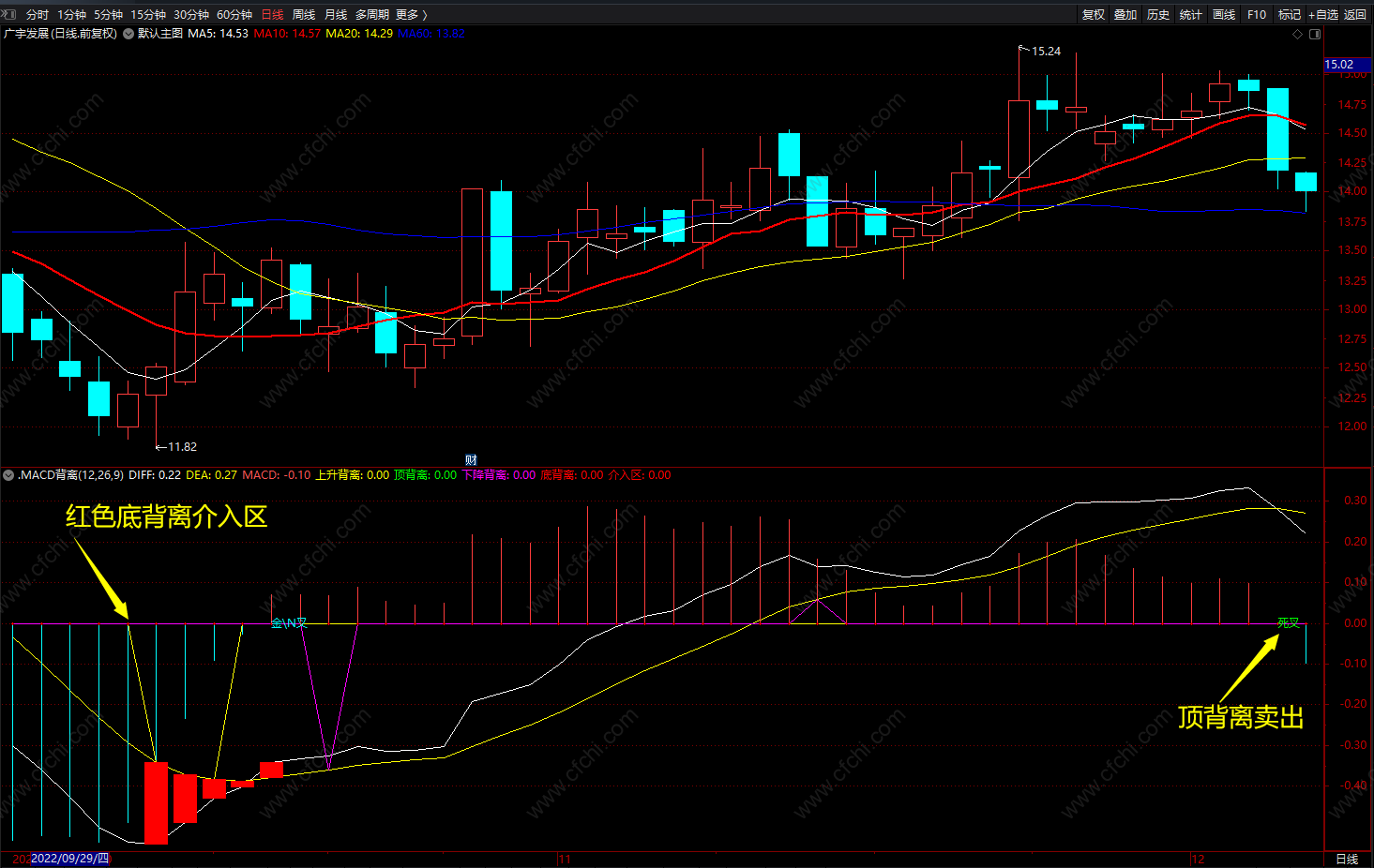Viewport: 1374px width, 868px height.
Task: Switch to the 月线 monthly chart
Action: click(336, 14)
